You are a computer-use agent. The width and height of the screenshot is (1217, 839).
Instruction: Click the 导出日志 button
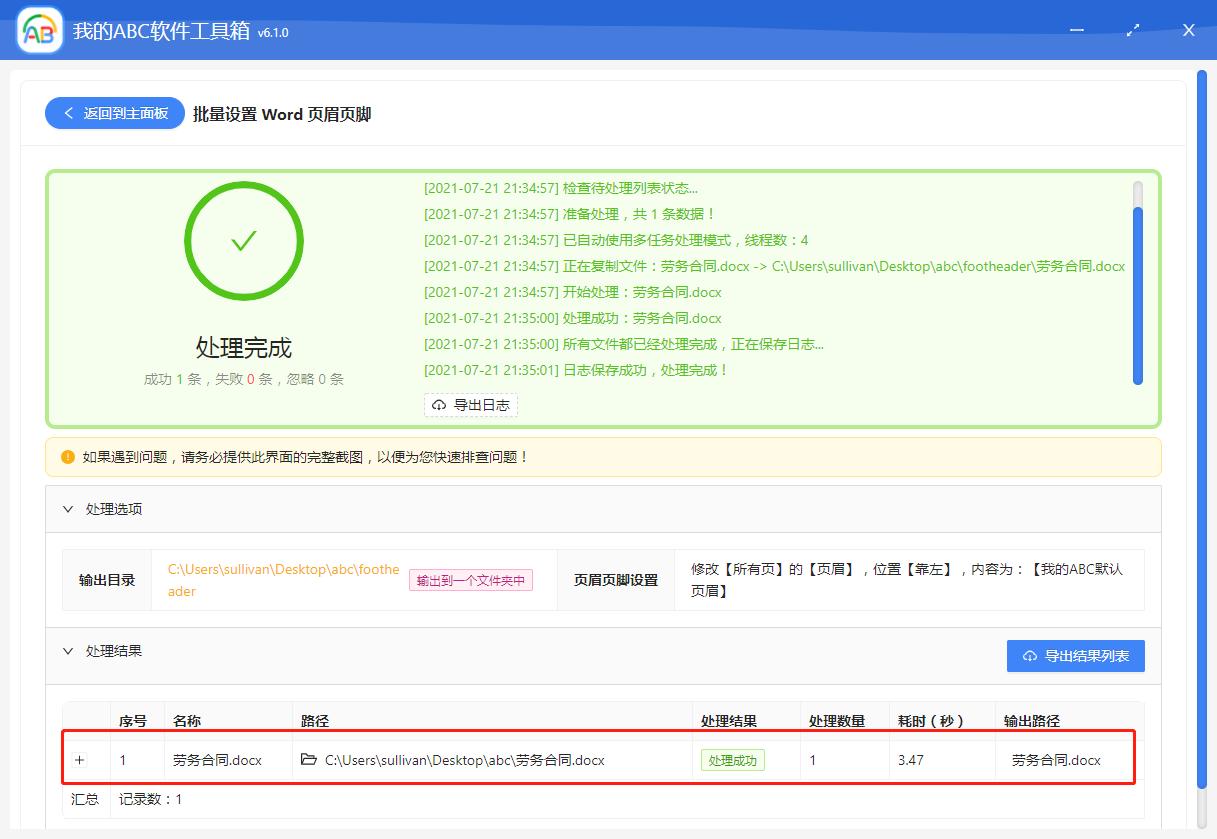471,405
